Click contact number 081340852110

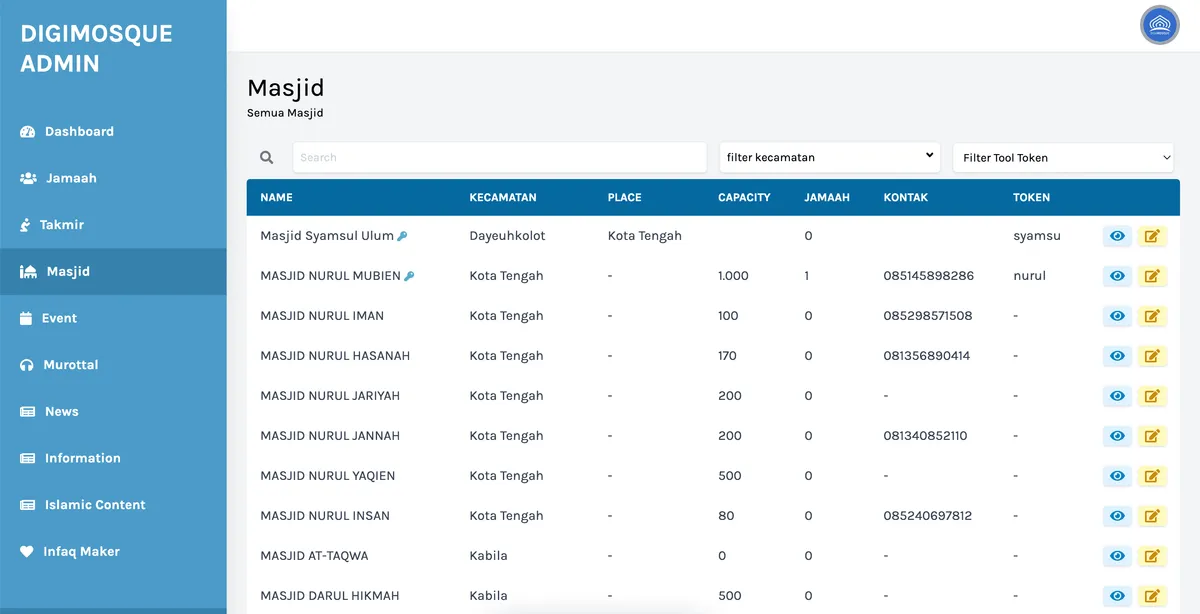pos(926,436)
